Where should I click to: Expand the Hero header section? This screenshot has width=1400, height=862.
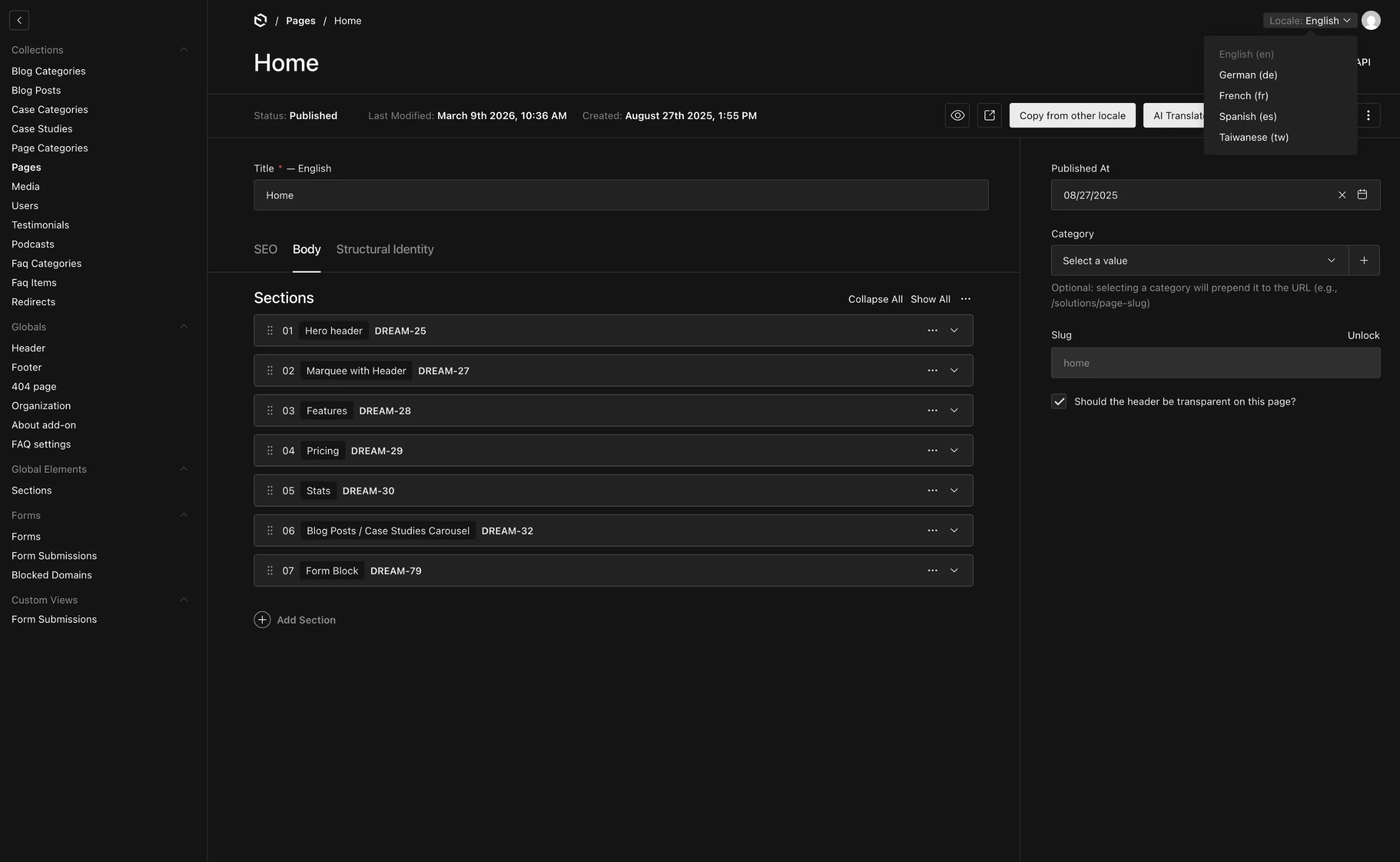tap(954, 330)
